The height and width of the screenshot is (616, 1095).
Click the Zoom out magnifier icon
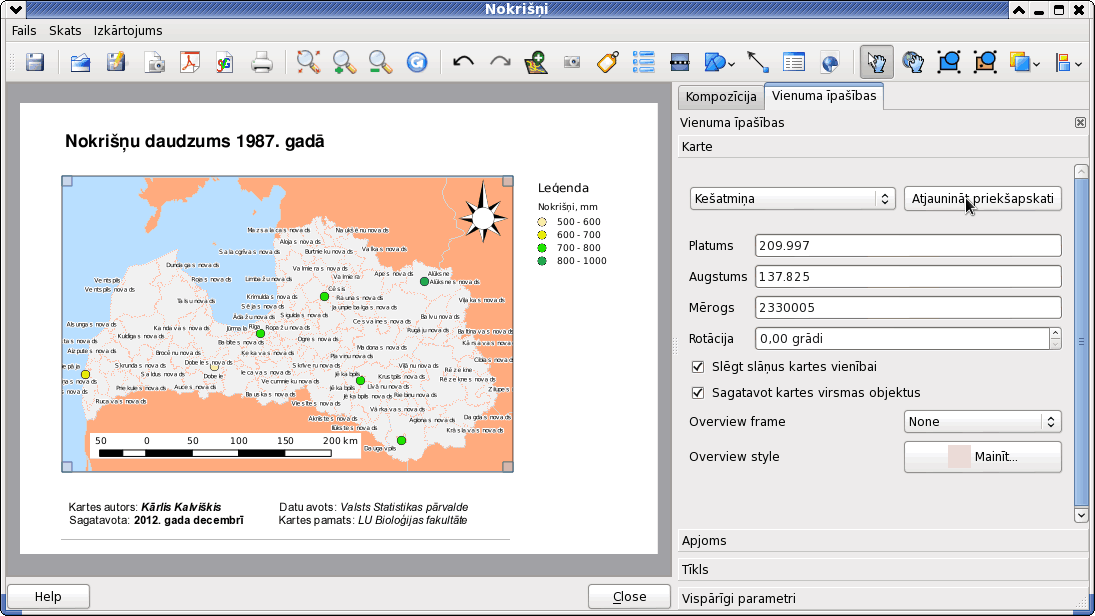381,62
